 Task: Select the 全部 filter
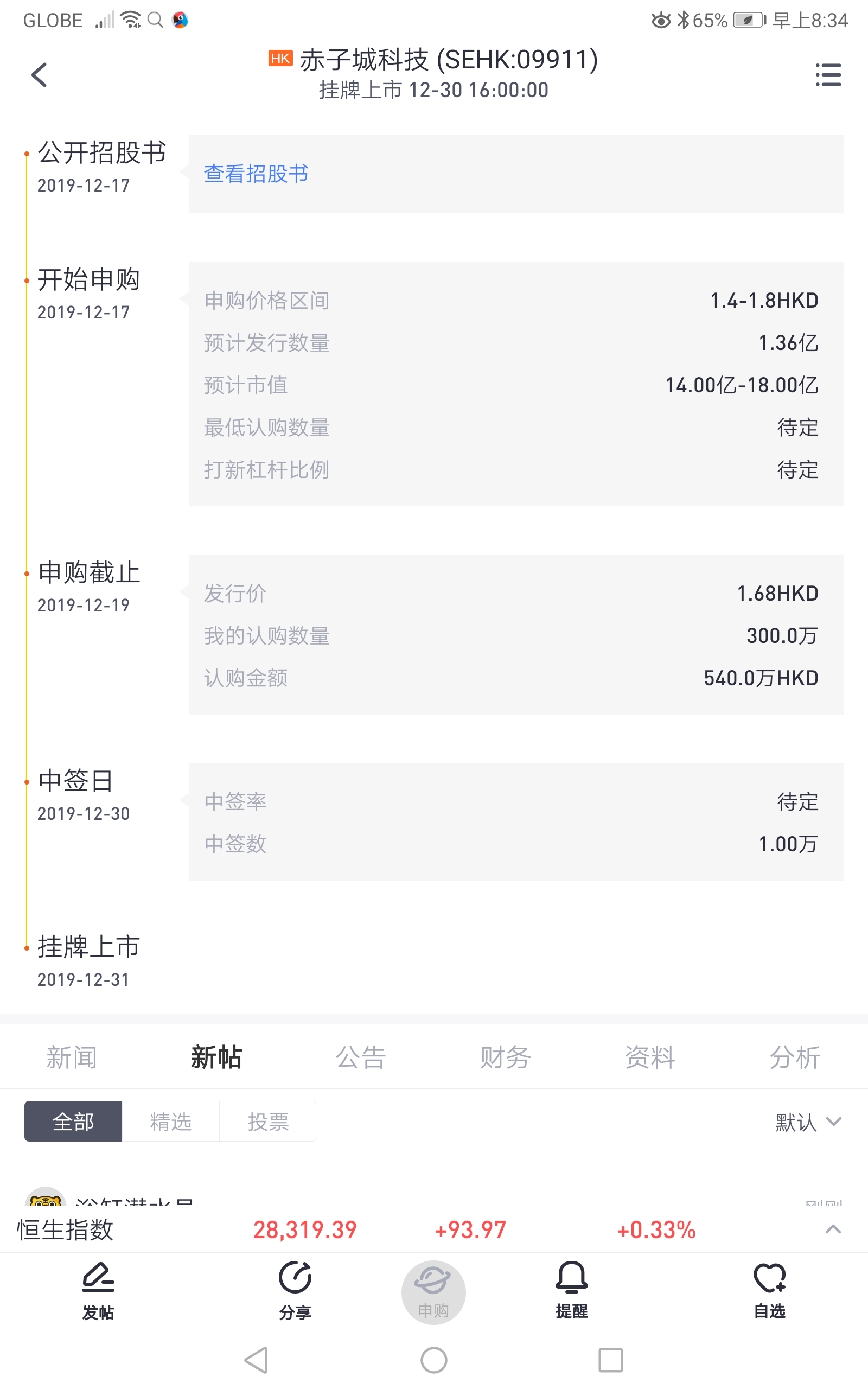point(73,1121)
